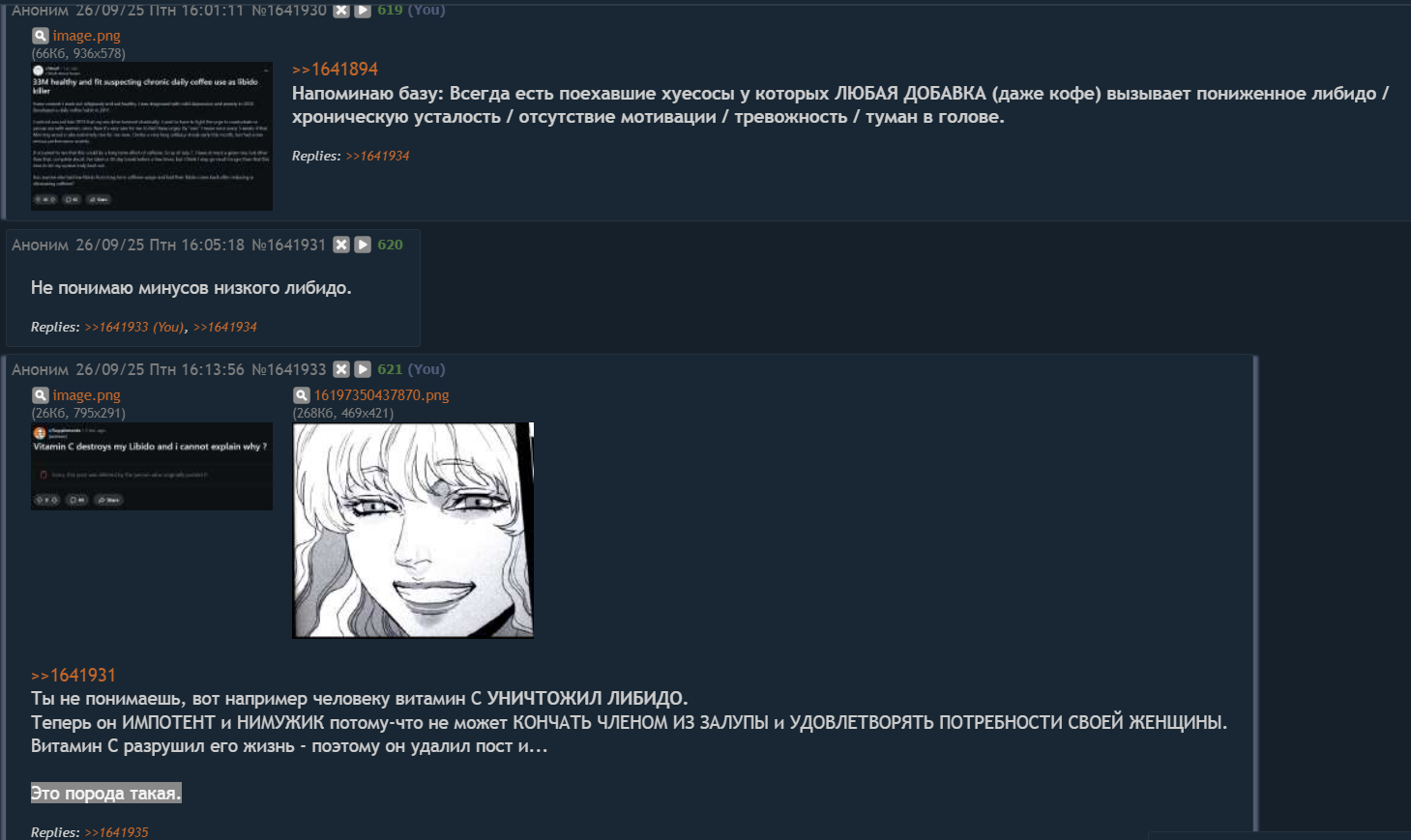Click hide icon on post №1641930
This screenshot has width=1411, height=840.
tap(341, 10)
